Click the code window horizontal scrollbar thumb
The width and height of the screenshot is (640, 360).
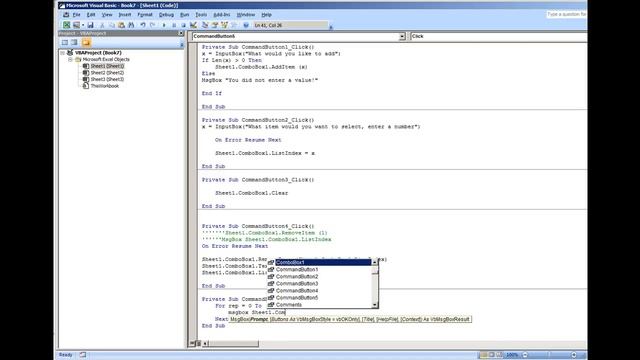tap(233, 344)
